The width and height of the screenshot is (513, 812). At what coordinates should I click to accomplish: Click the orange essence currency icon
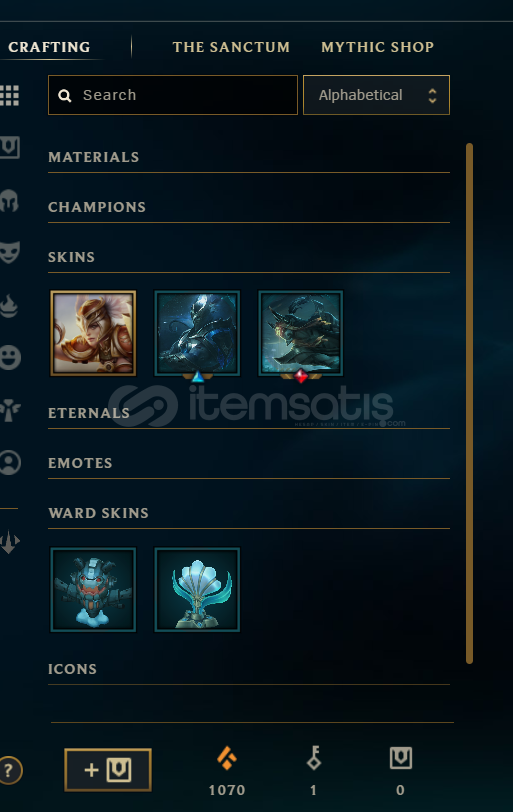click(227, 758)
